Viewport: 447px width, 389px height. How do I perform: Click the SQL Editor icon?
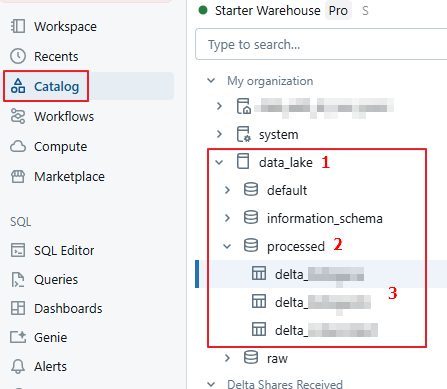(x=18, y=250)
